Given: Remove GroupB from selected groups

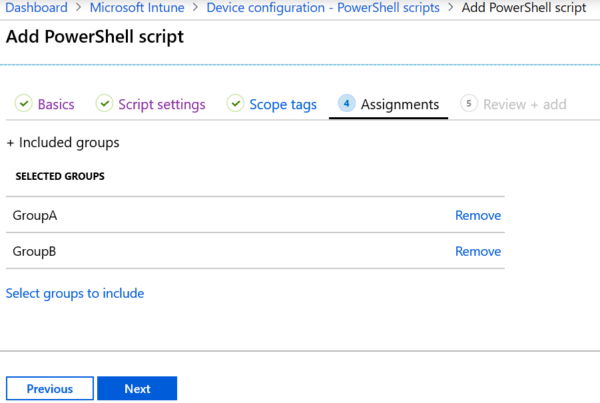Looking at the screenshot, I should tap(477, 251).
